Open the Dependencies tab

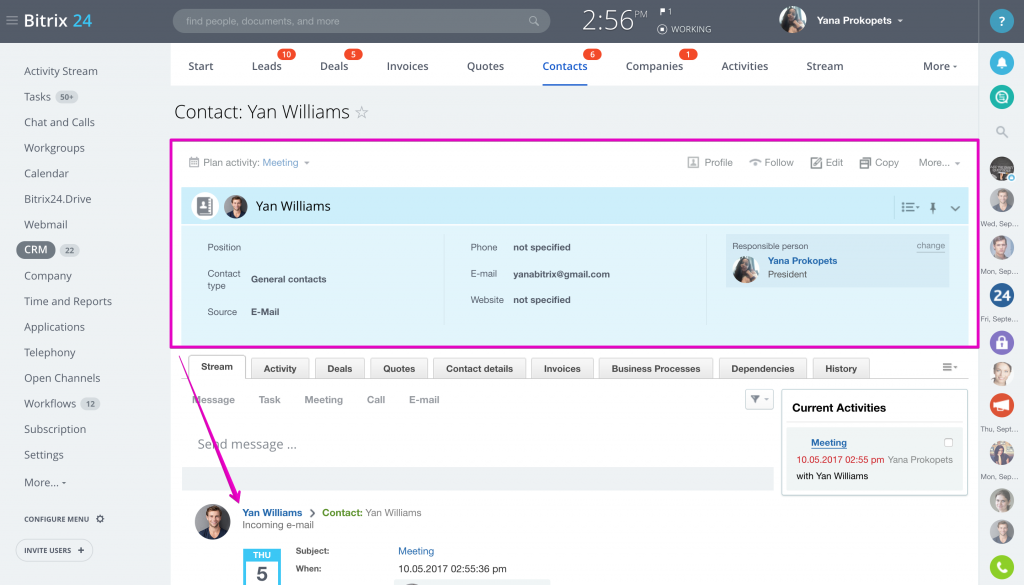762,368
